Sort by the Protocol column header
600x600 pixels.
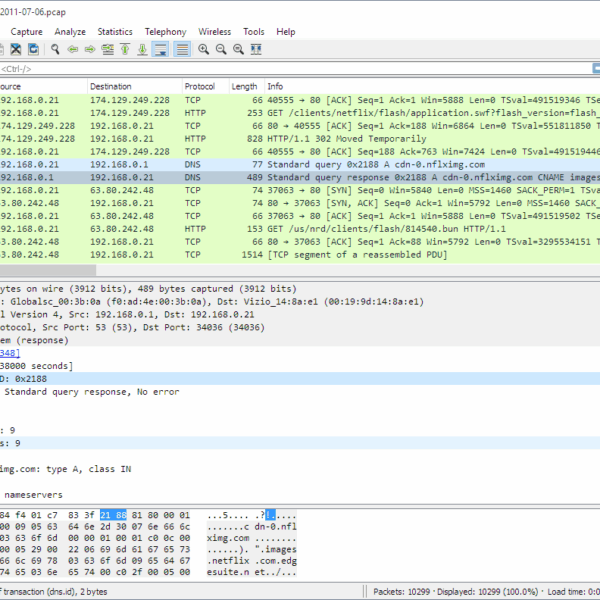tap(205, 86)
